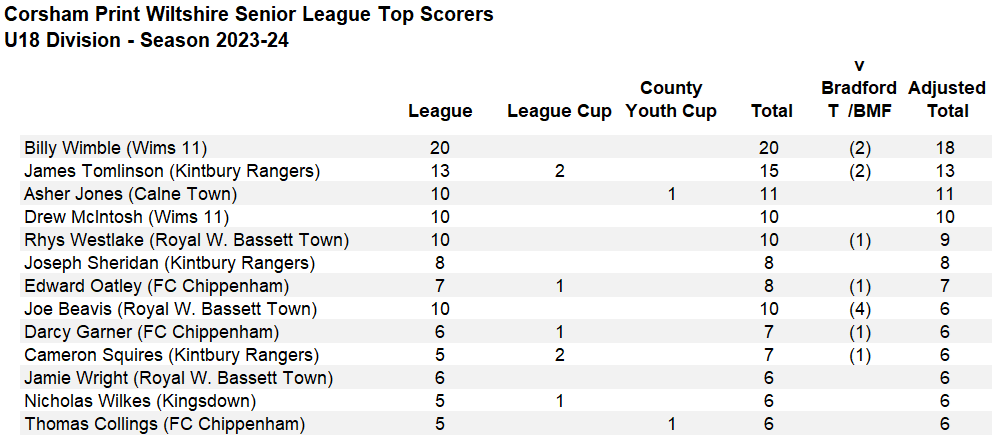Click the League column header
The height and width of the screenshot is (435, 992).
440,111
